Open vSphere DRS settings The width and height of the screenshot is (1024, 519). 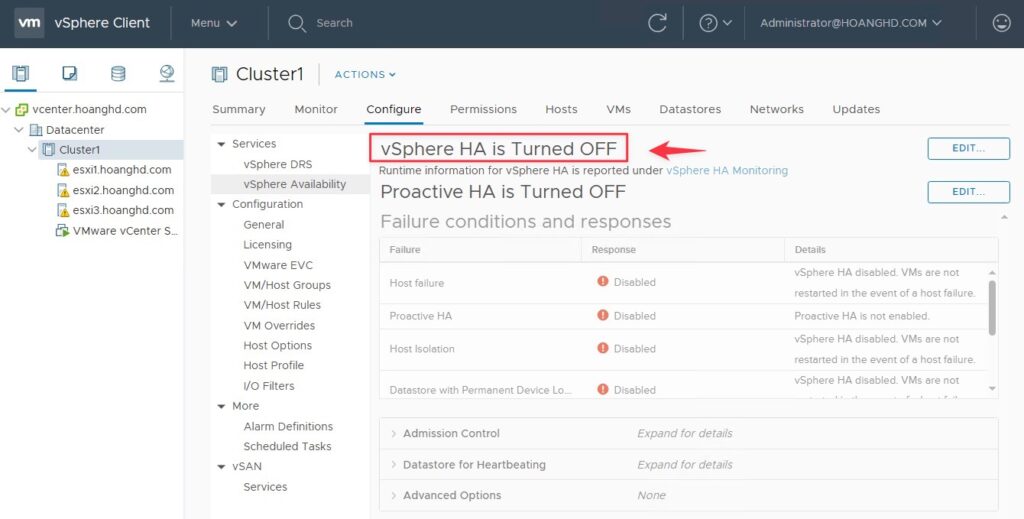pos(278,165)
